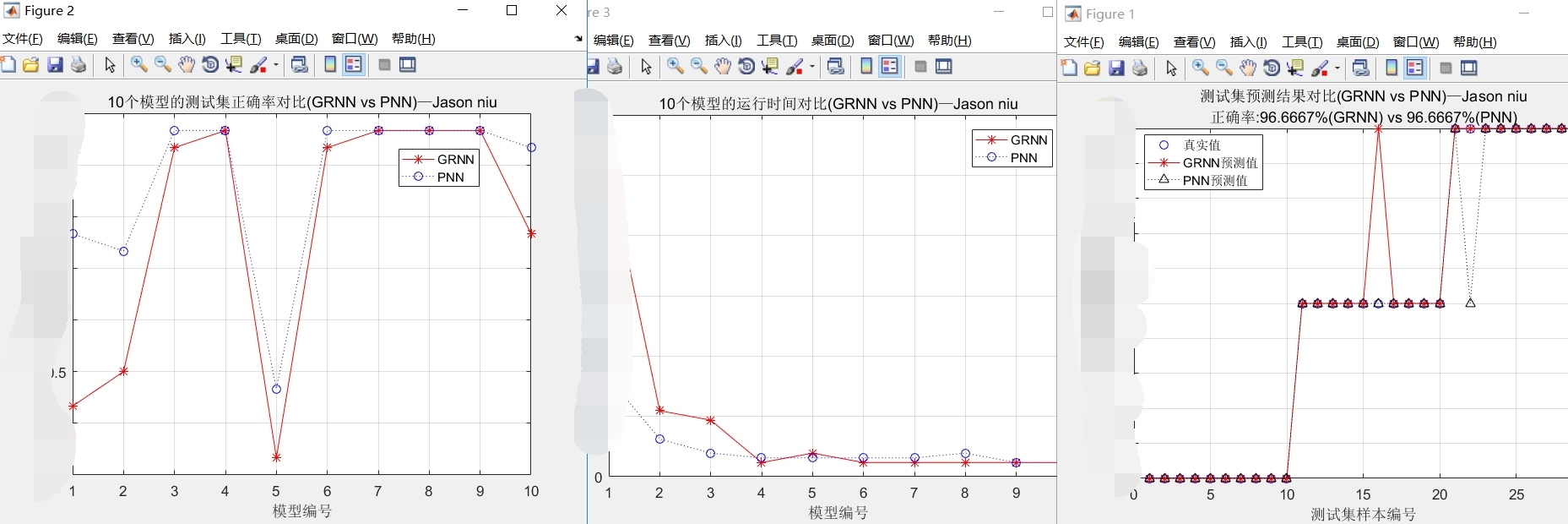Toggle Insert Legend in Figure 1 toolbar

point(1415,68)
